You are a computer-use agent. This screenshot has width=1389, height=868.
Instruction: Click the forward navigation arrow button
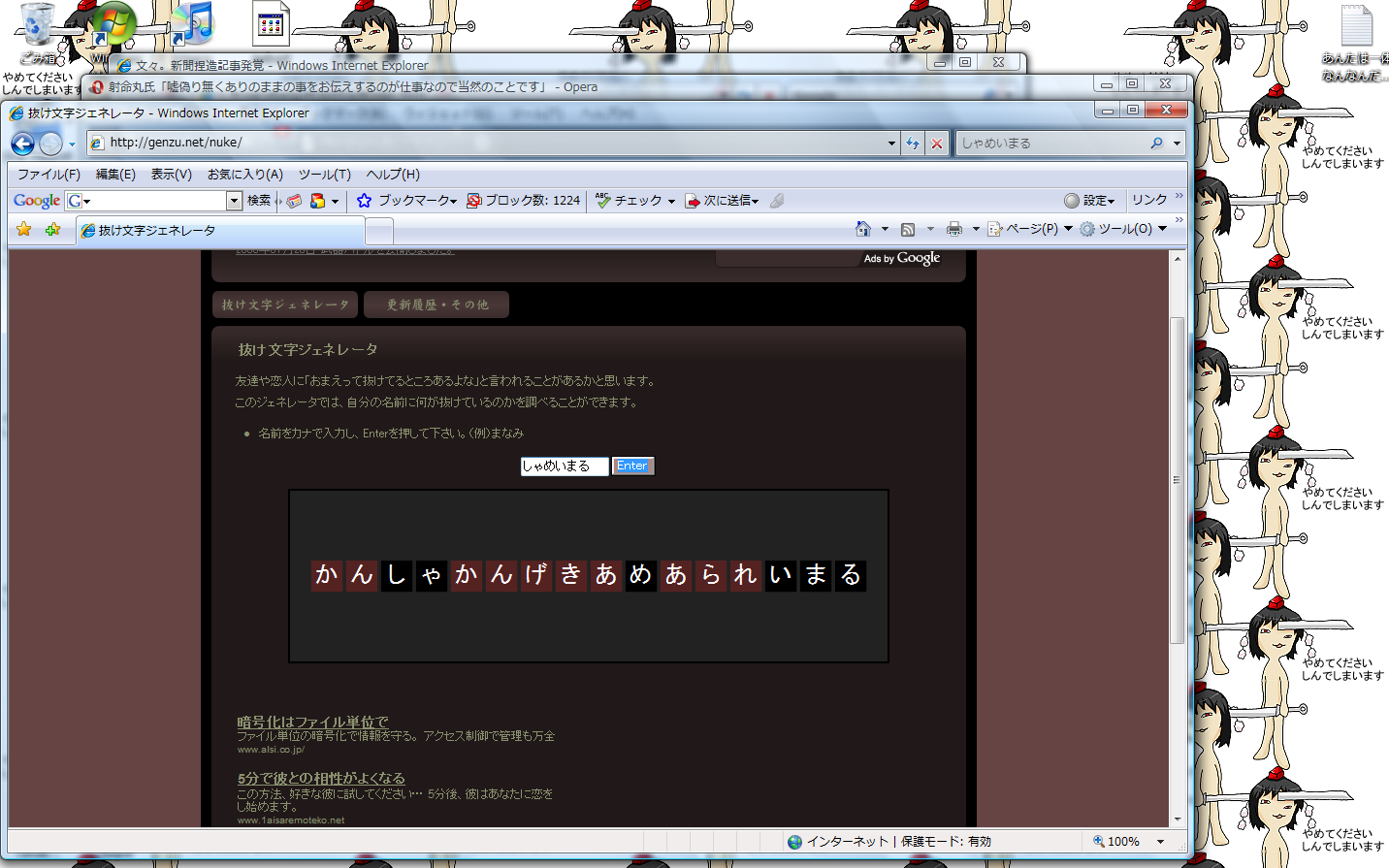tap(50, 144)
